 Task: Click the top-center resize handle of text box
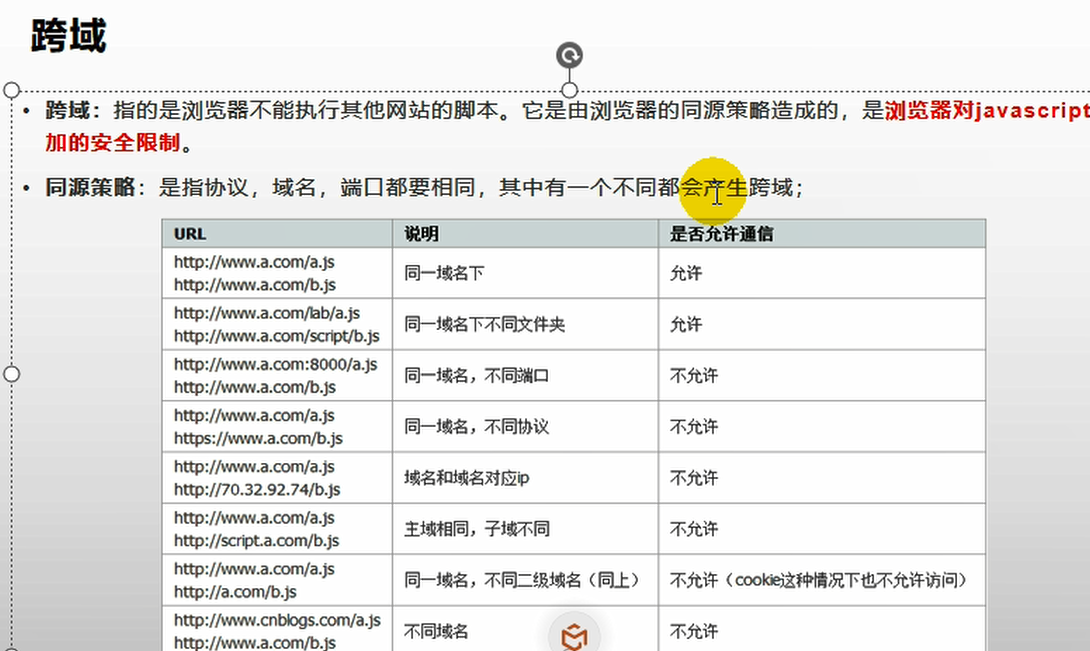569,90
